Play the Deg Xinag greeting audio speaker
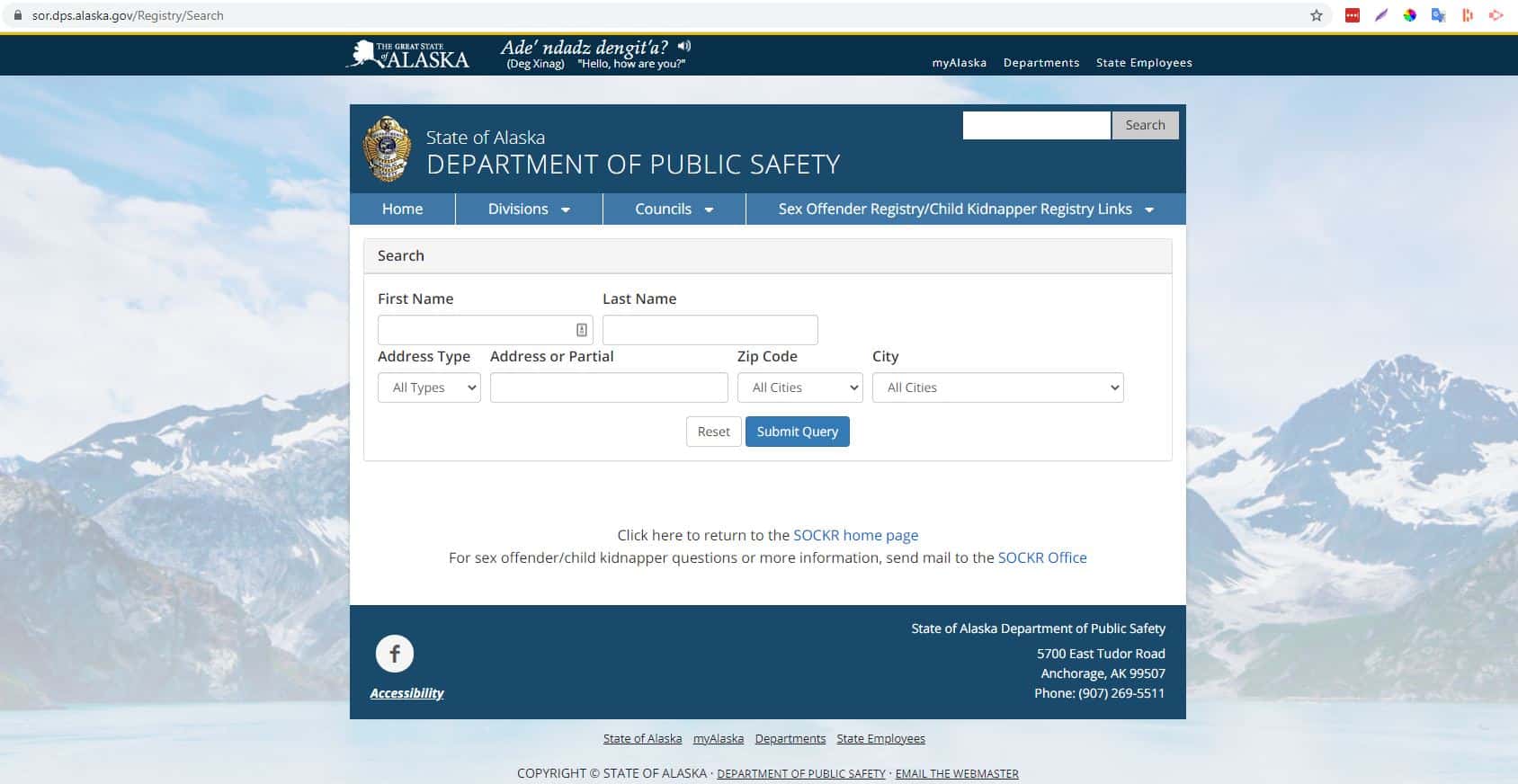 684,46
